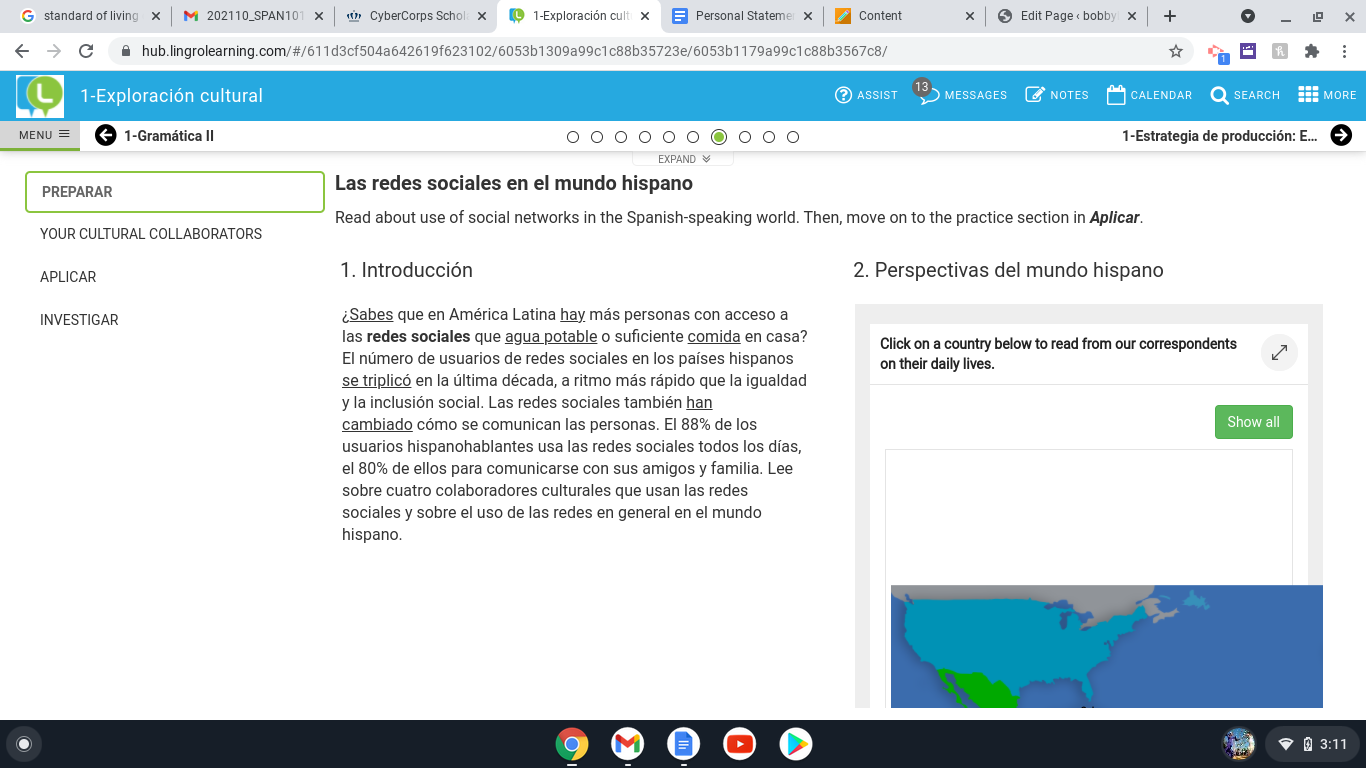The width and height of the screenshot is (1366, 768).
Task: Launch Play Store from the shelf
Action: pos(796,744)
